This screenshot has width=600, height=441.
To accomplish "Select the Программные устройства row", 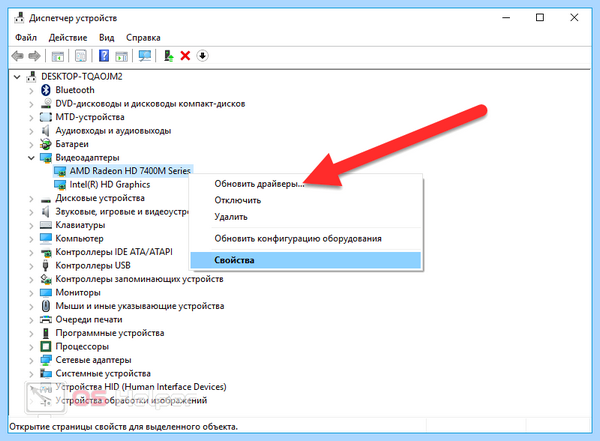I will pos(110,333).
